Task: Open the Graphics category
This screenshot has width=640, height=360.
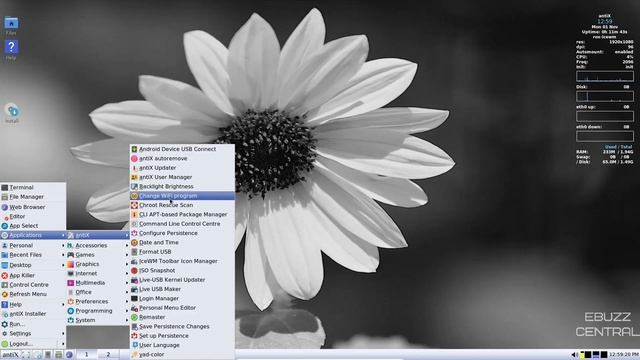Action: point(98,264)
